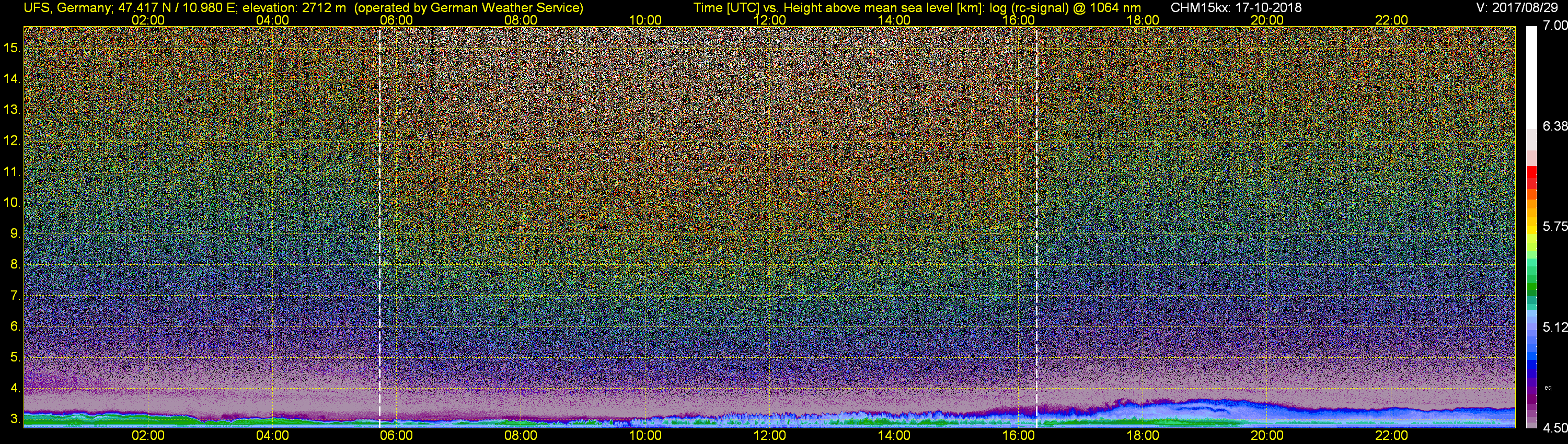The image size is (1568, 444).
Task: Click the '14:00' label on the bottom time axis
Action: click(x=894, y=436)
